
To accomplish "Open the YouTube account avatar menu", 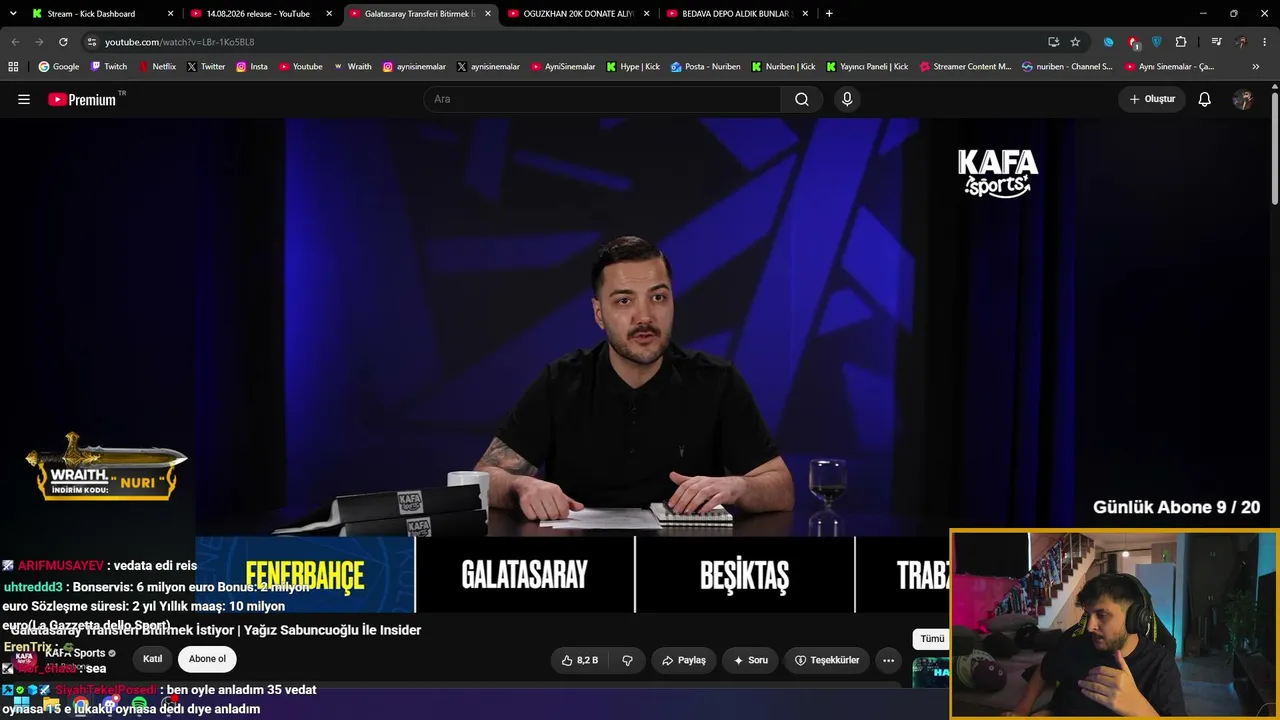I will tap(1243, 99).
